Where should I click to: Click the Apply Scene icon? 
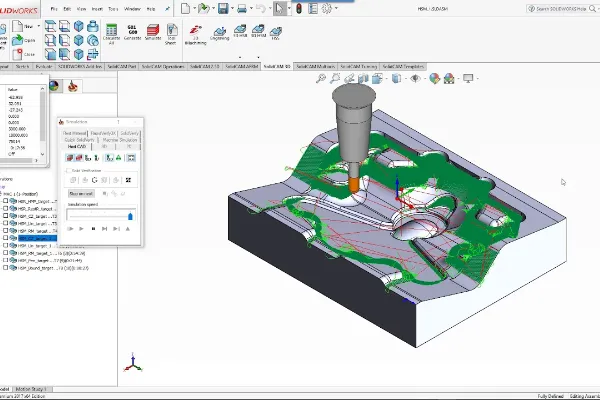coord(449,78)
